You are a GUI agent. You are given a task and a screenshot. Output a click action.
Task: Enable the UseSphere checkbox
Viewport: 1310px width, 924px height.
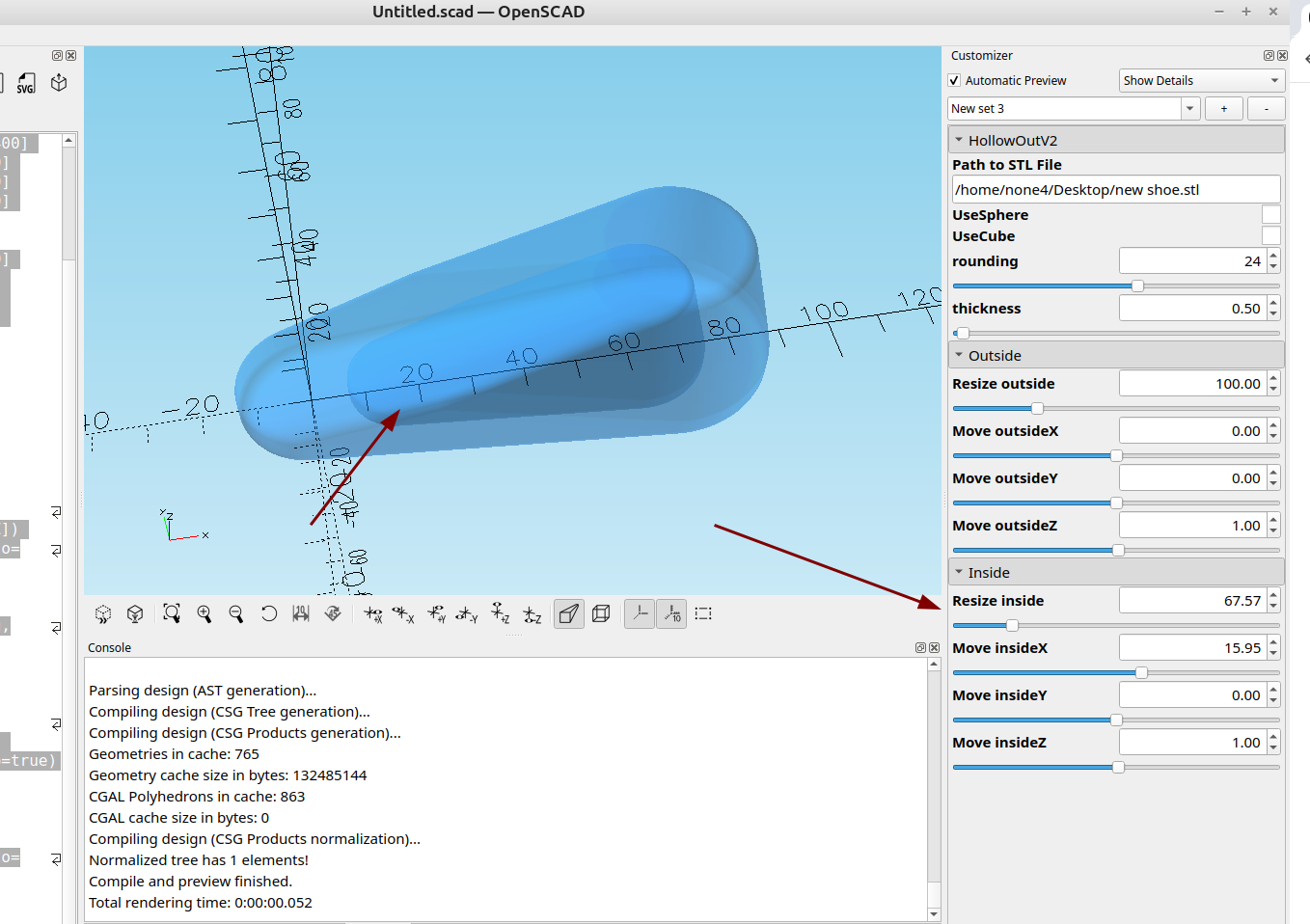(1271, 215)
